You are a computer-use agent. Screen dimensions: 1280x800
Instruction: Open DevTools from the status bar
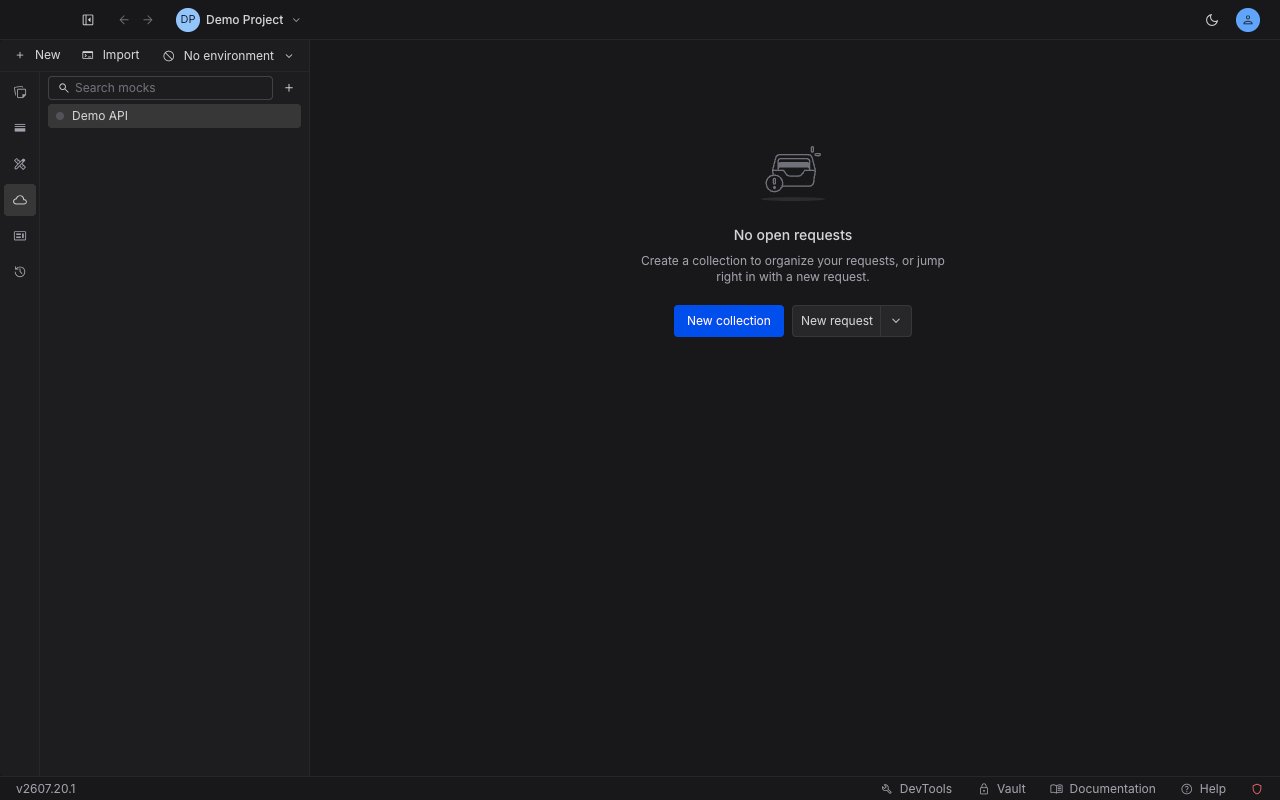coord(916,789)
